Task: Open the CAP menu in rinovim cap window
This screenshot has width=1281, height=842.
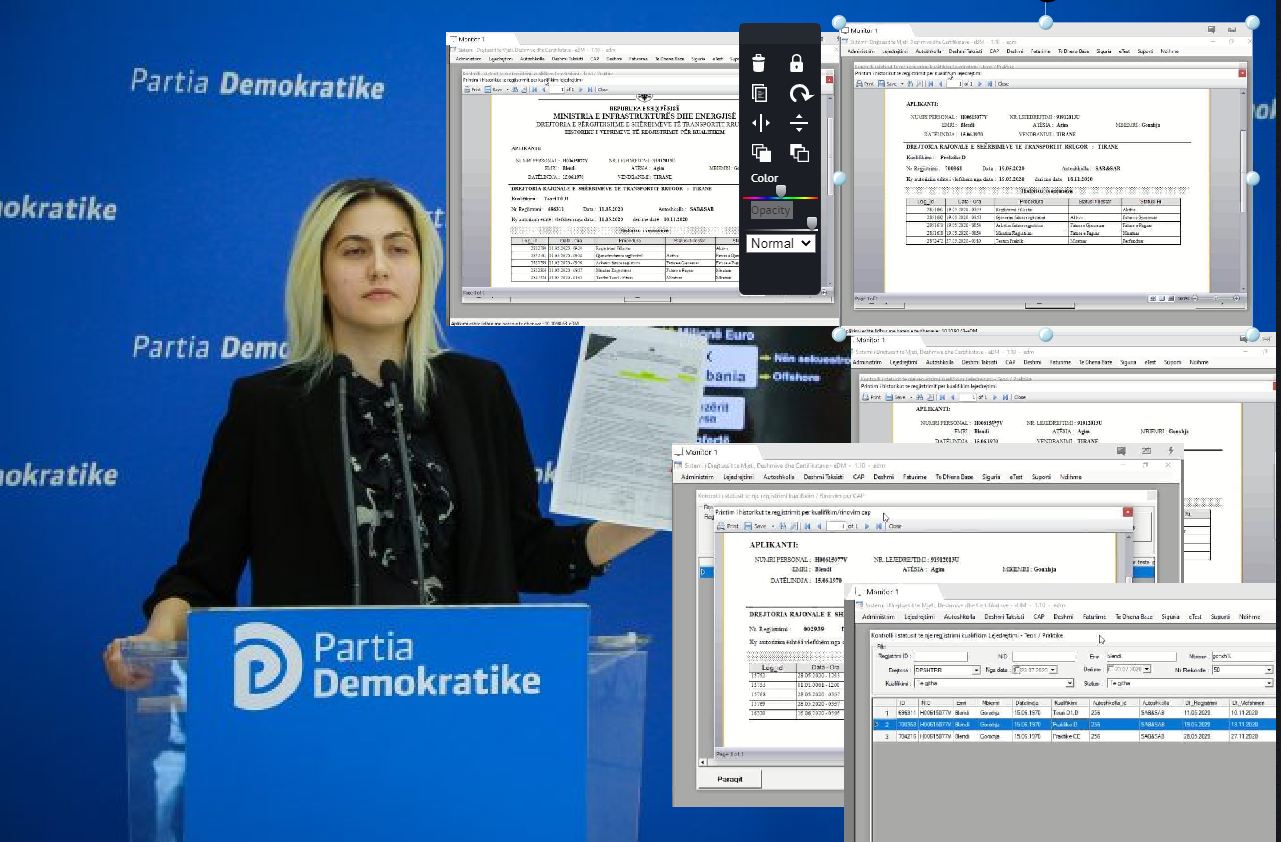Action: (858, 477)
